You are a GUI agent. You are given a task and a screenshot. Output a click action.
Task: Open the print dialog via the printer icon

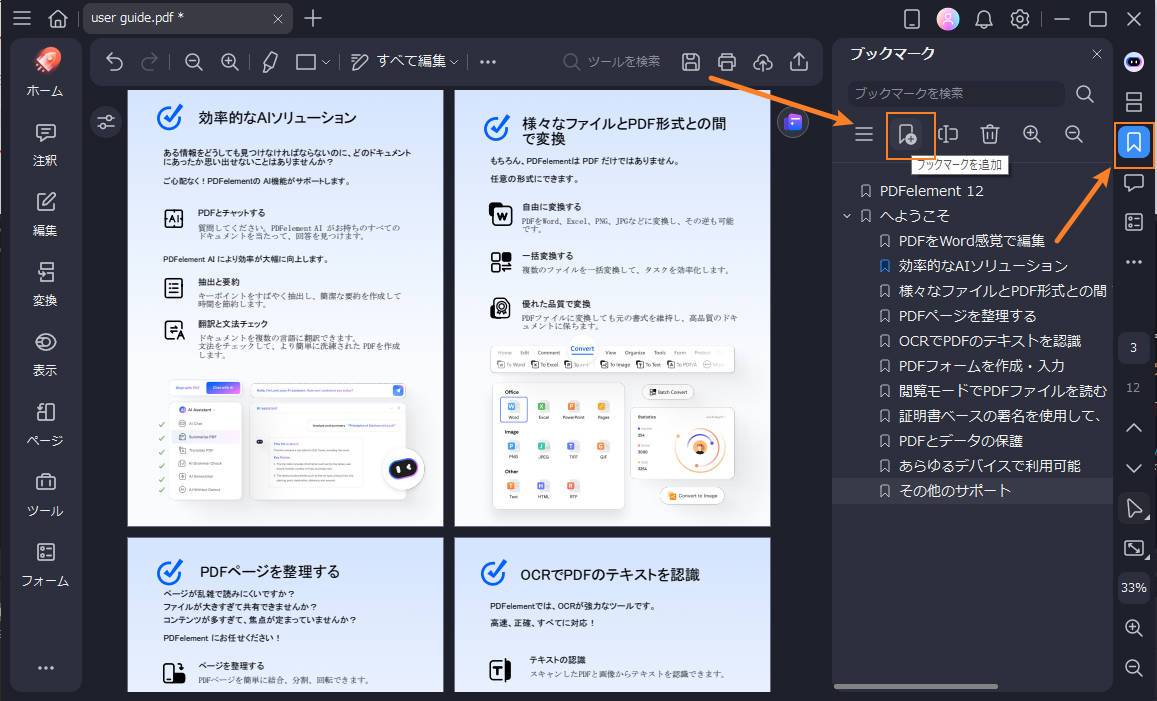pos(727,61)
